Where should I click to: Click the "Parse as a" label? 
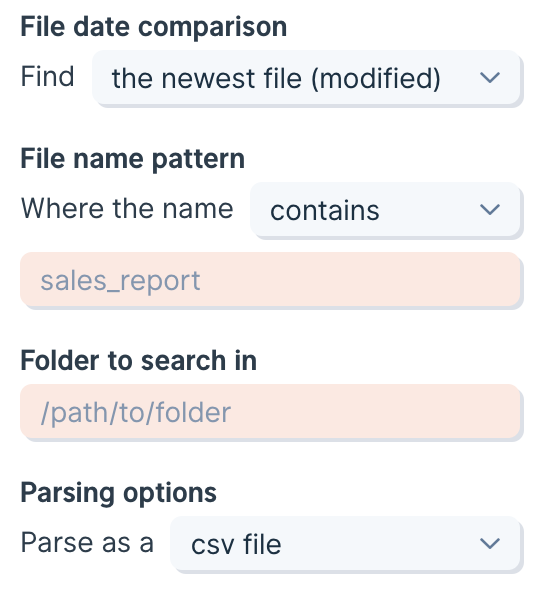click(x=87, y=543)
